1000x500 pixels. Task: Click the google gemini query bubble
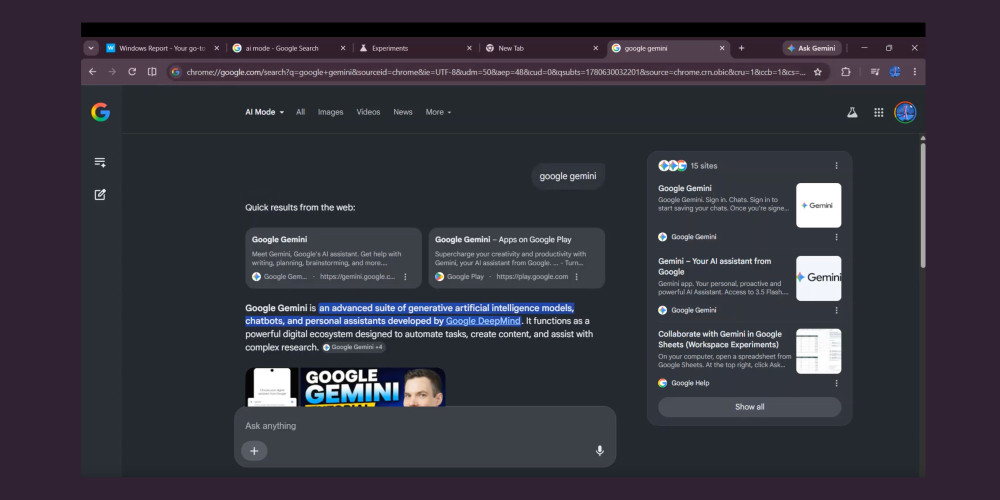pyautogui.click(x=568, y=176)
